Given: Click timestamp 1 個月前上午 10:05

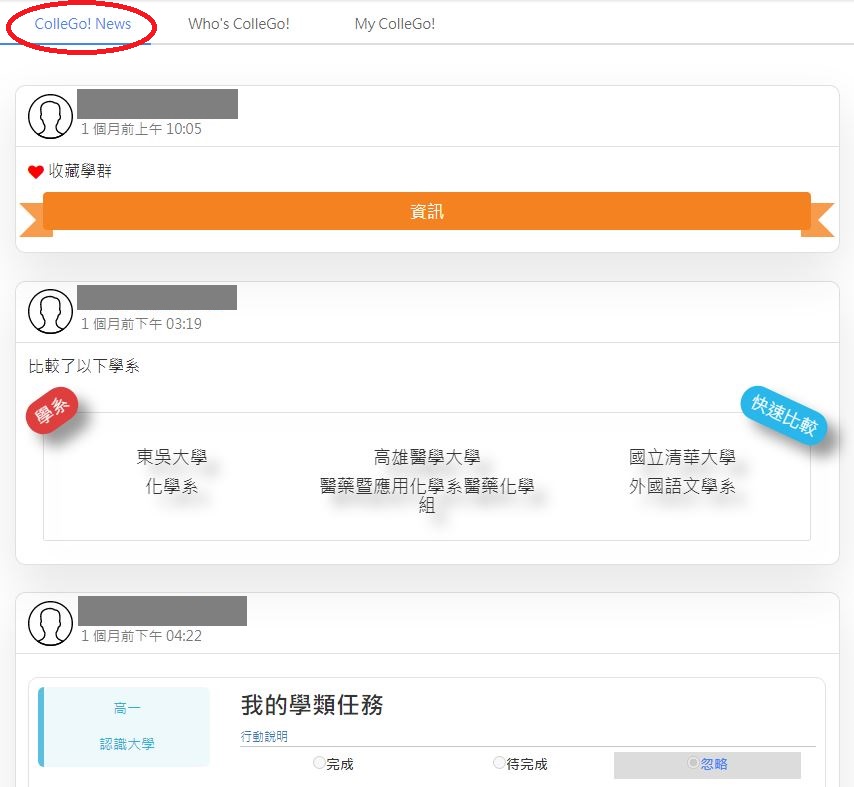Looking at the screenshot, I should (x=141, y=129).
